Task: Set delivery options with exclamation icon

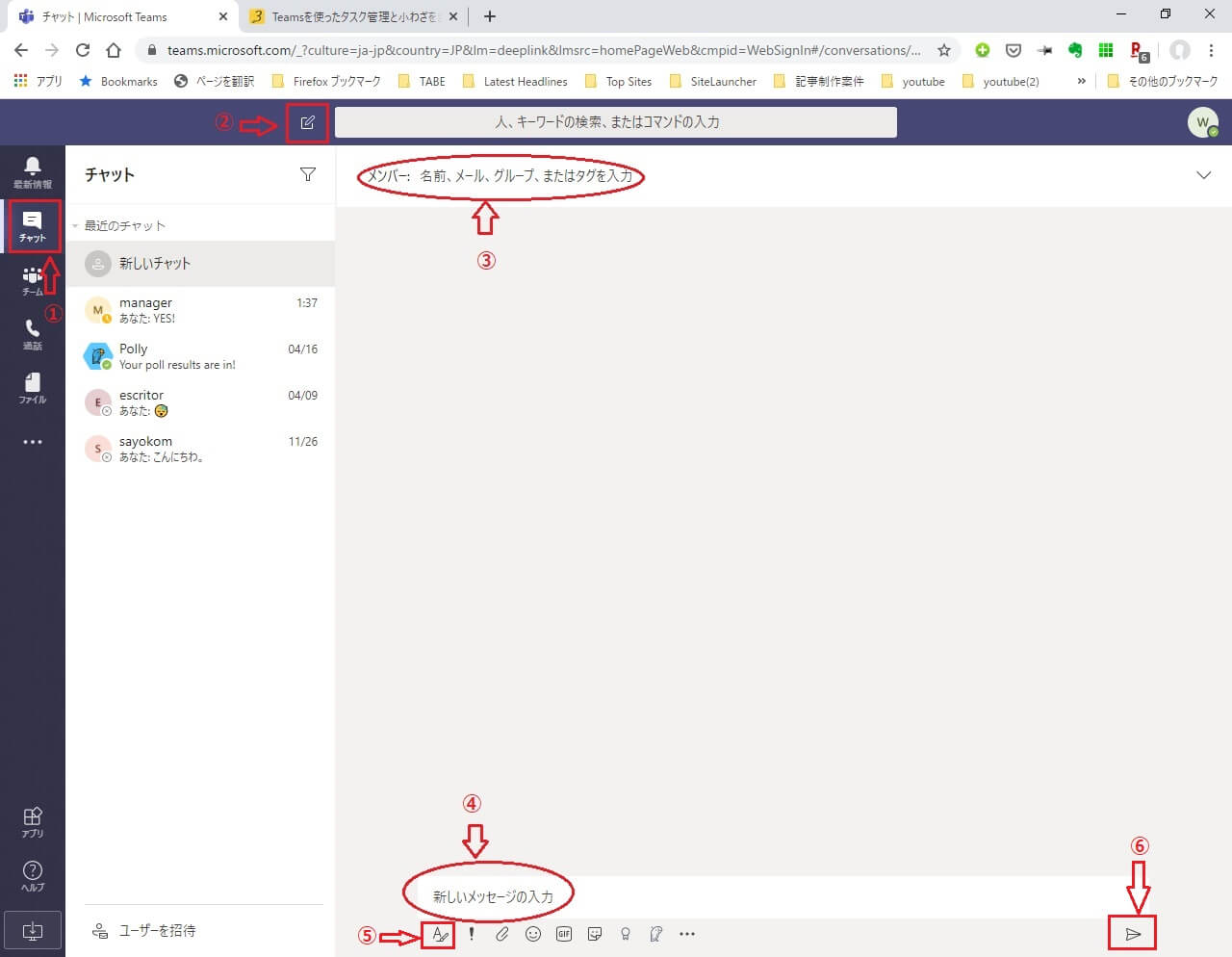Action: click(471, 934)
